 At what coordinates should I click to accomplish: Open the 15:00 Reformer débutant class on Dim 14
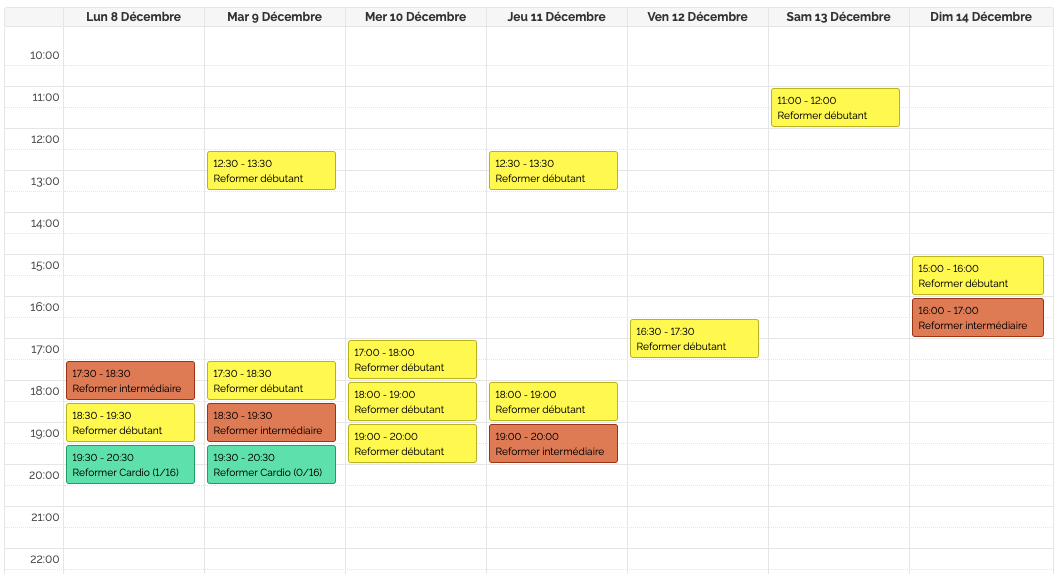(977, 275)
